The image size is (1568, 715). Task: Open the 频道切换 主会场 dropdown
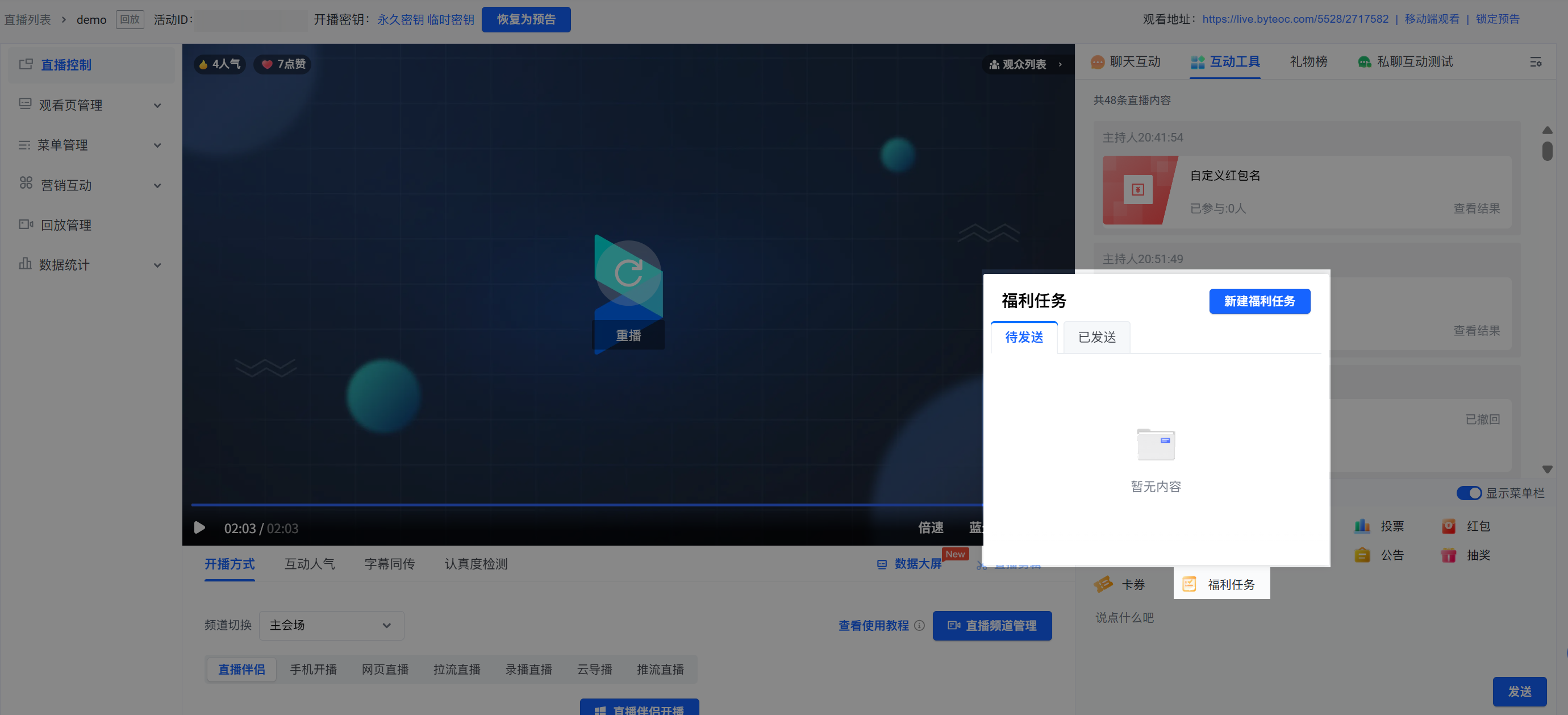coord(331,625)
